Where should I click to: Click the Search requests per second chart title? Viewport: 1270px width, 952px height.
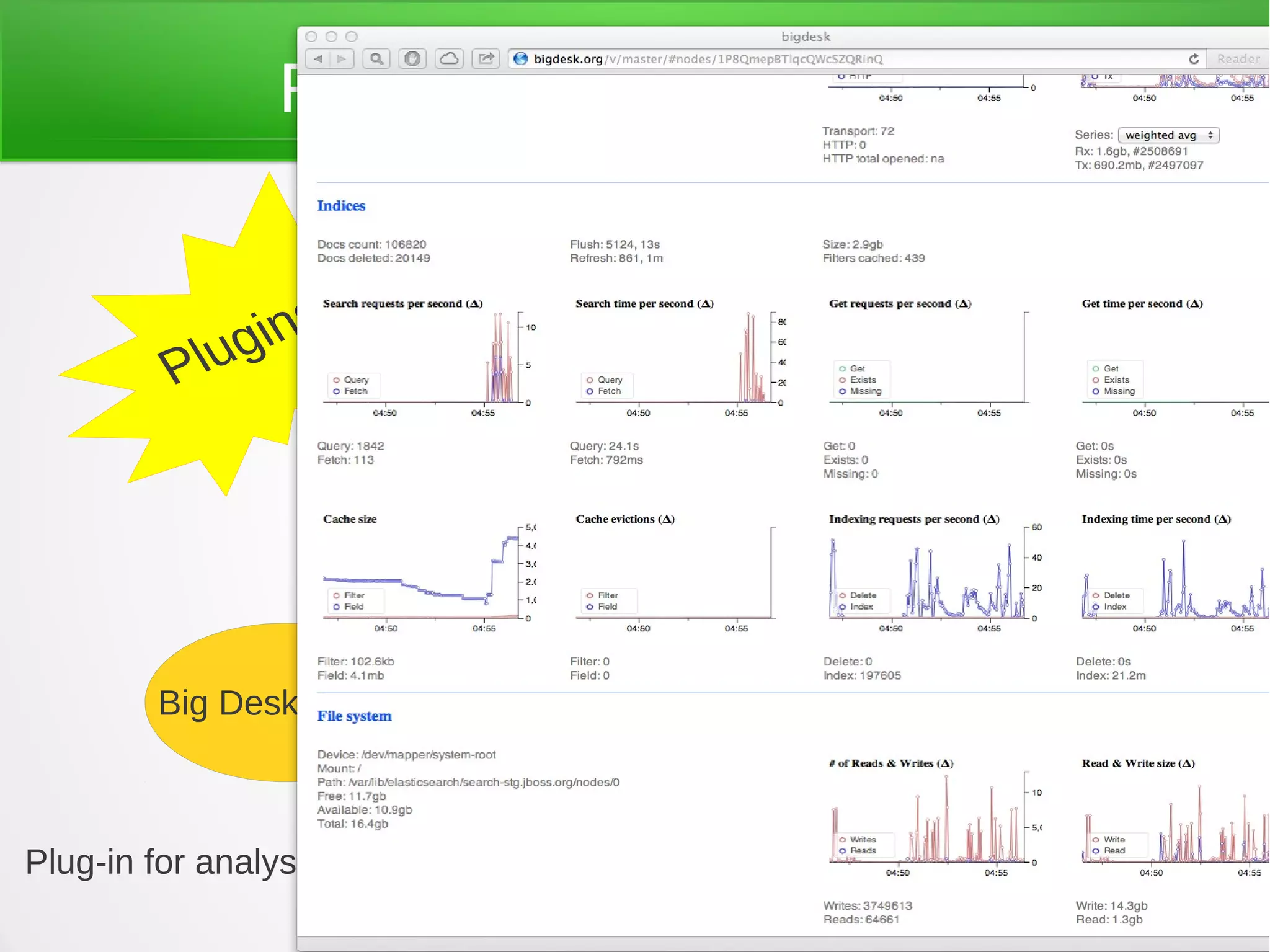(402, 304)
